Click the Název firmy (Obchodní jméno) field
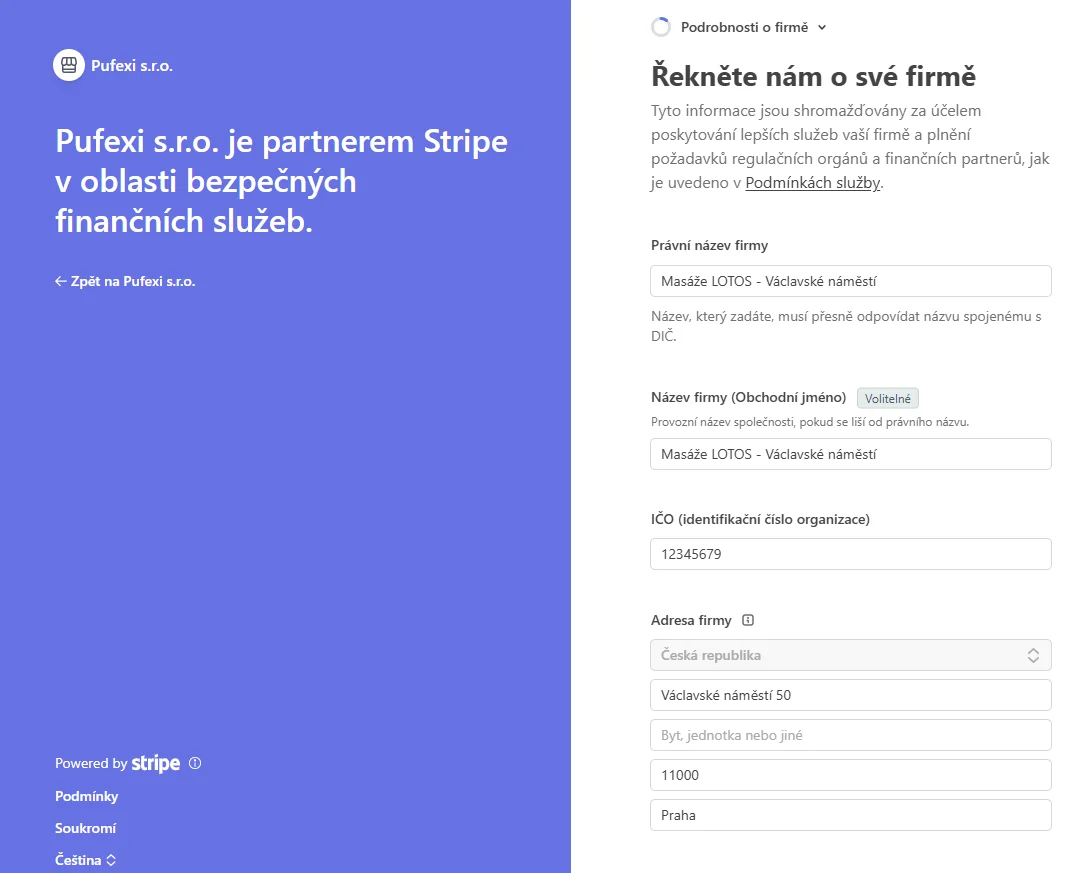Screen dimensions: 1092x873 (x=850, y=454)
